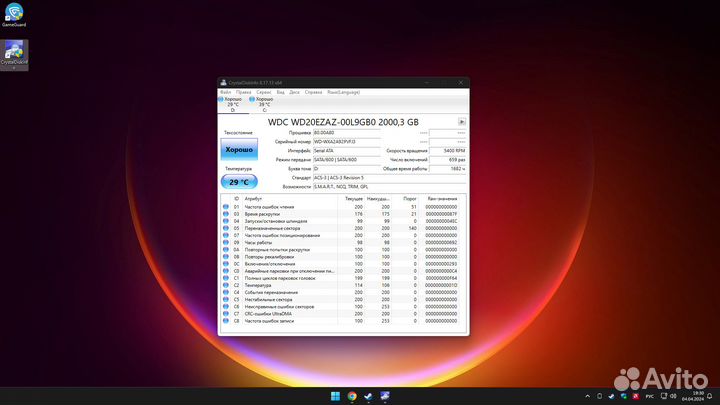This screenshot has width=720, height=405.
Task: Click the 29 °C temperature button
Action: (239, 182)
